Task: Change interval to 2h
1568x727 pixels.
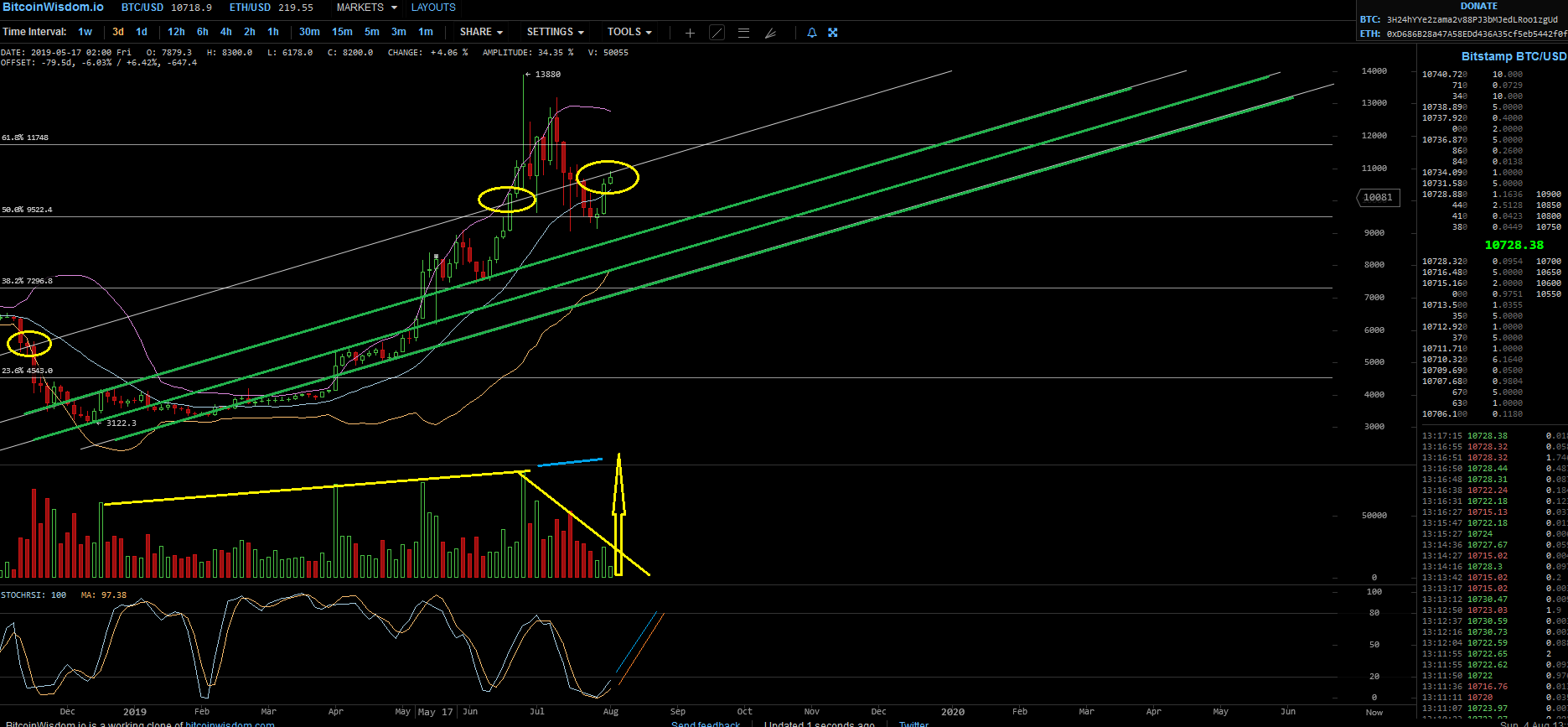Action: (250, 32)
